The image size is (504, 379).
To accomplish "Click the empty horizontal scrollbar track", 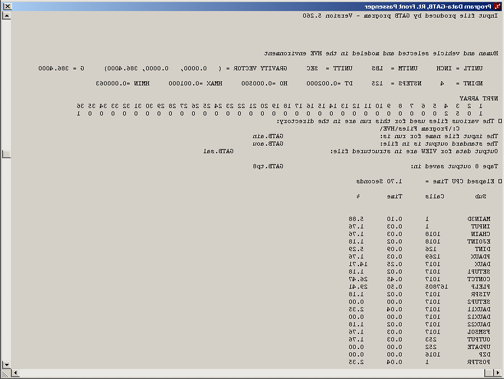I will coord(252,373).
